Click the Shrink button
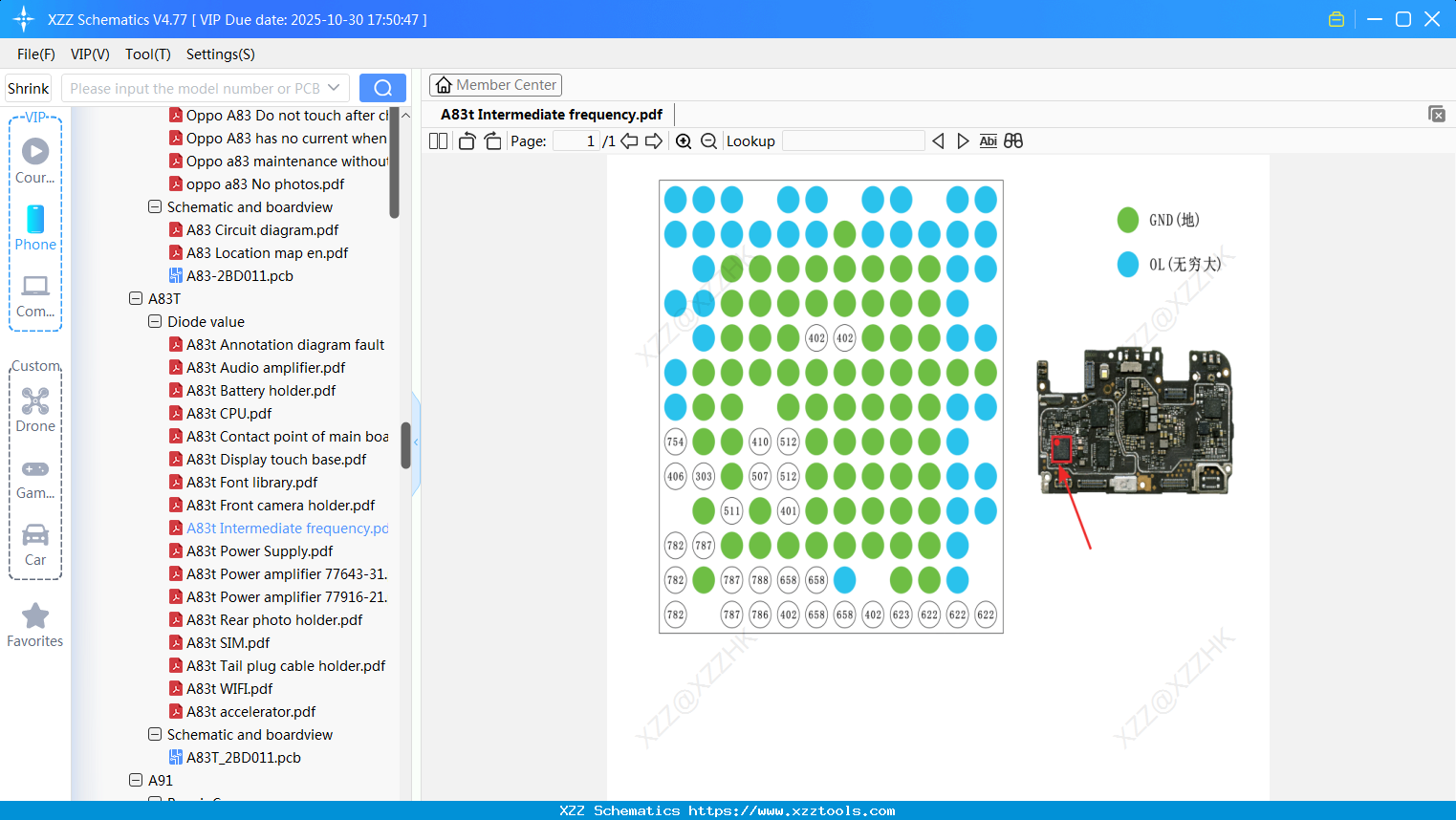 pos(29,88)
